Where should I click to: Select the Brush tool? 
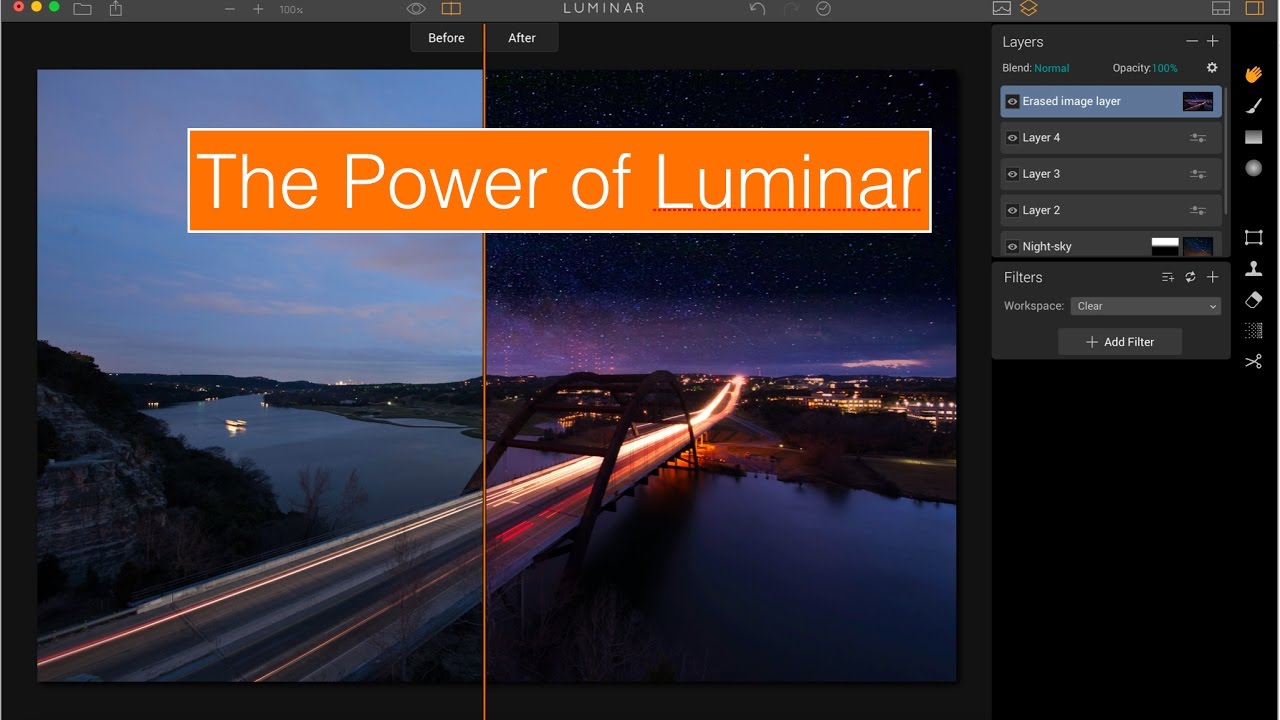(1254, 106)
